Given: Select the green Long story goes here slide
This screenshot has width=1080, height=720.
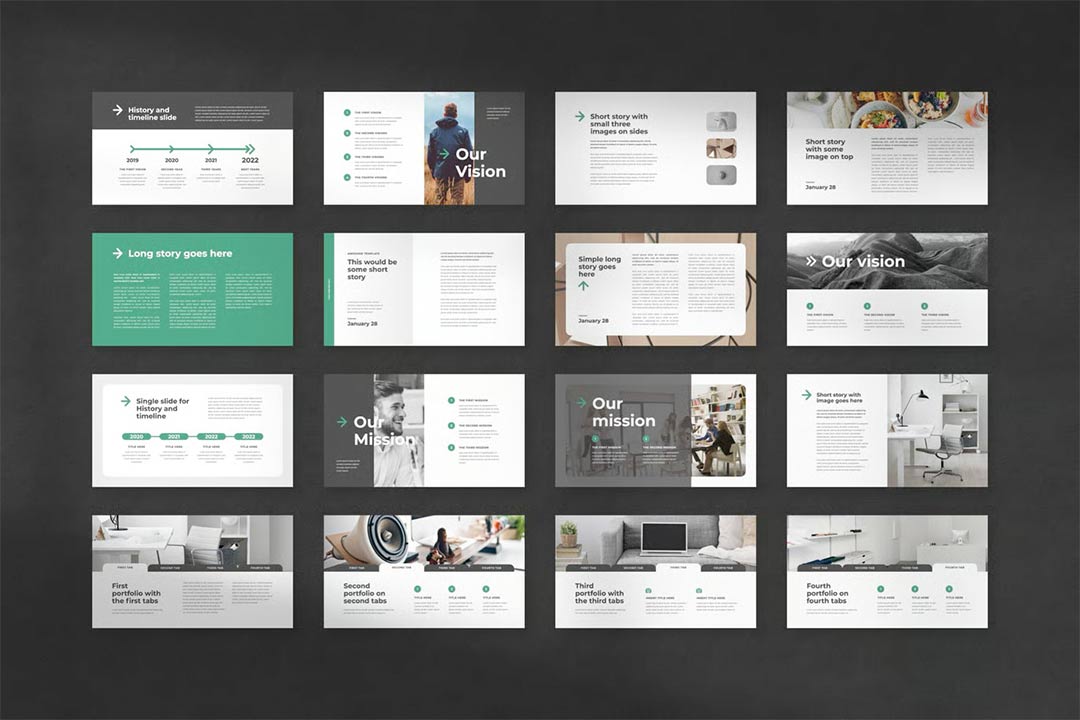Looking at the screenshot, I should coord(192,289).
